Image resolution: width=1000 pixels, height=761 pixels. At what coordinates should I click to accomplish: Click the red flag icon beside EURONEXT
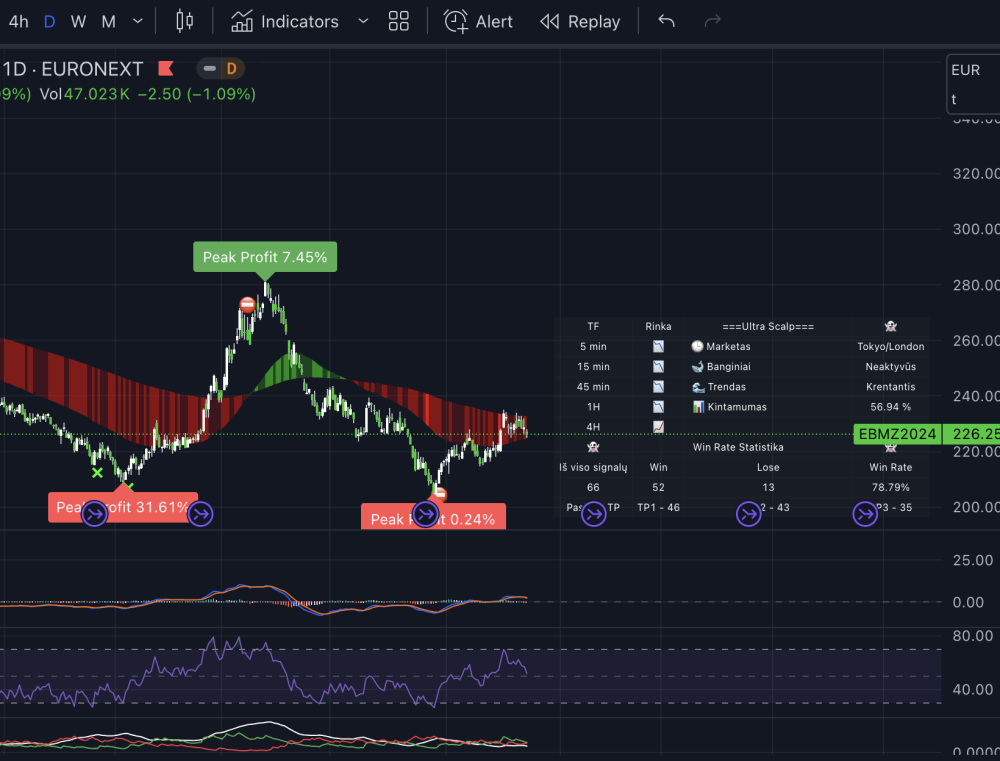click(x=166, y=68)
